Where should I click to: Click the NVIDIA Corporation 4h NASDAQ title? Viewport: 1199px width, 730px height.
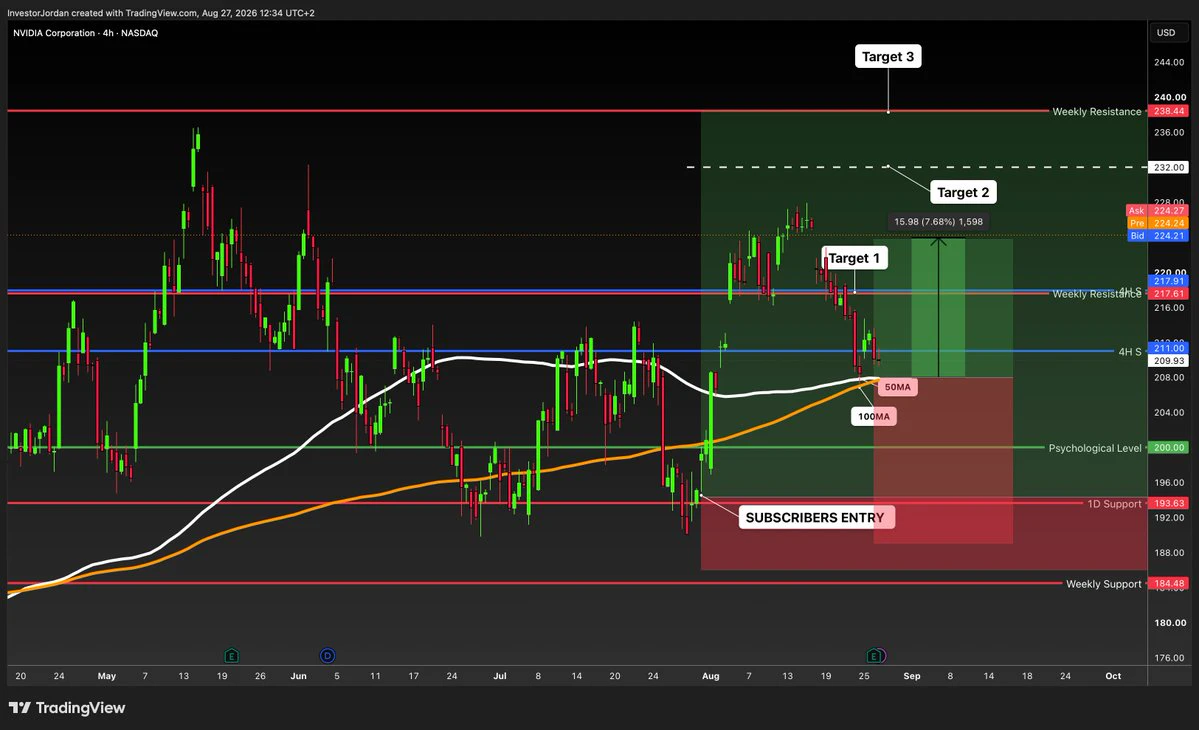tap(86, 33)
